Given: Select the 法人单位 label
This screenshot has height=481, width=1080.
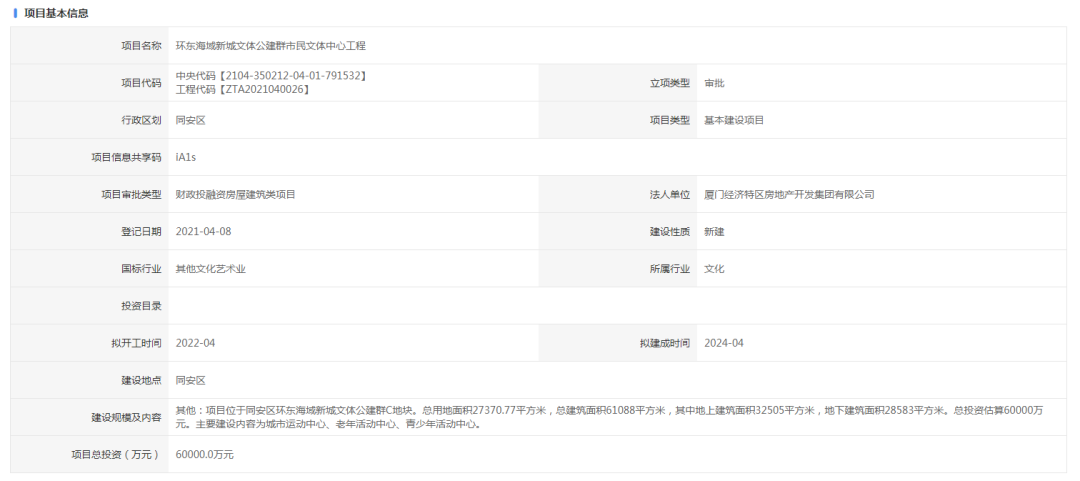Looking at the screenshot, I should click(669, 194).
